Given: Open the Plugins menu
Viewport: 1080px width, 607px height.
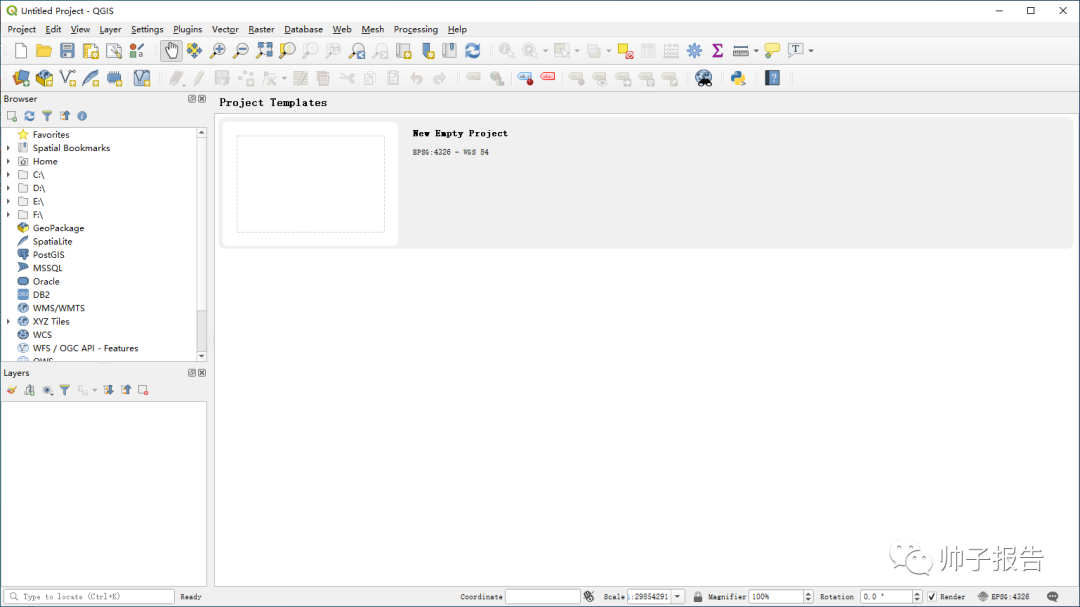Looking at the screenshot, I should point(187,30).
